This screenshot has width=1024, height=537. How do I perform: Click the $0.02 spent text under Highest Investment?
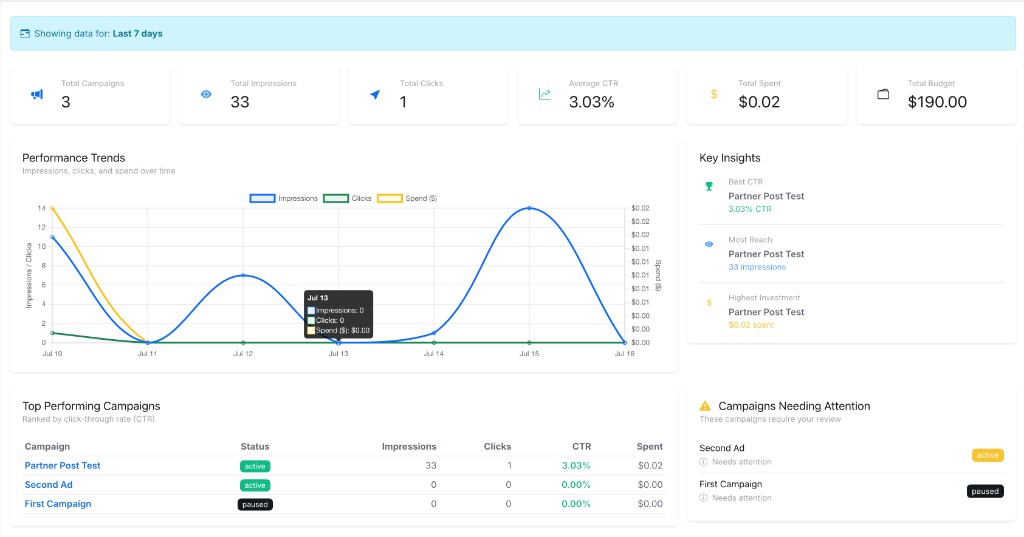click(x=751, y=325)
